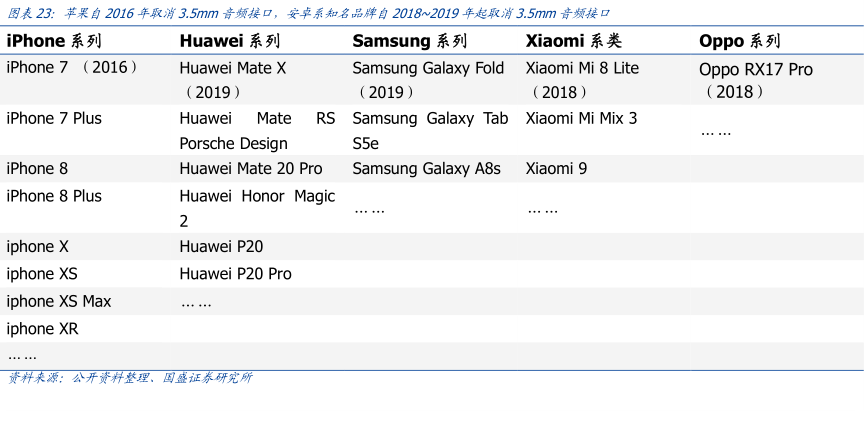
Task: Click the Oppo 系列 column header
Action: (x=739, y=41)
